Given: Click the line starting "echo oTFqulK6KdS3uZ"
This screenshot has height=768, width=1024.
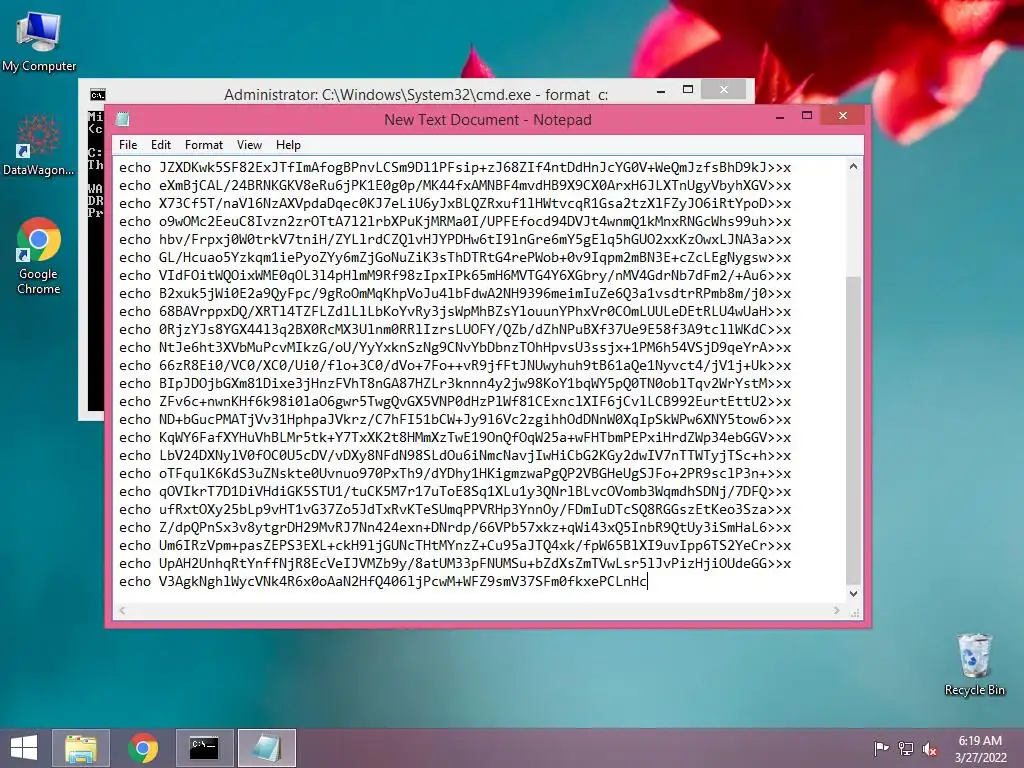Looking at the screenshot, I should 455,473.
